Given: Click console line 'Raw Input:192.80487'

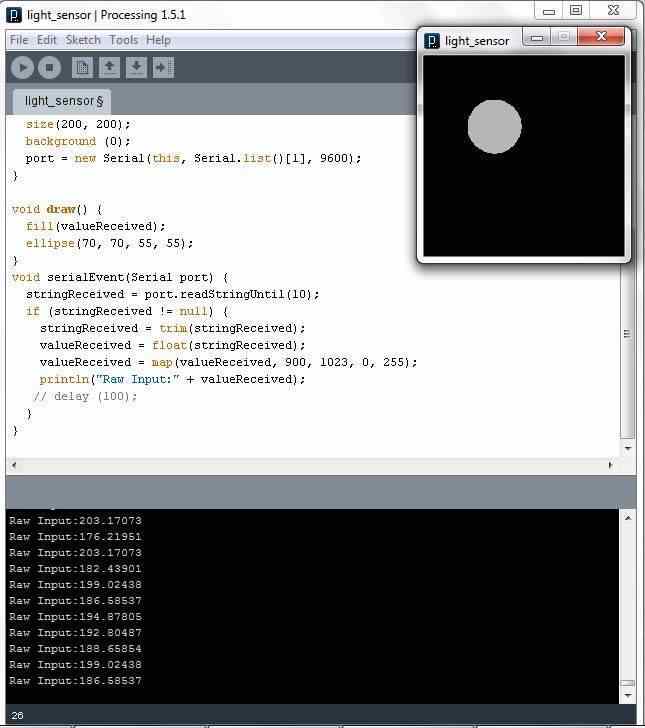Looking at the screenshot, I should click(x=75, y=633).
